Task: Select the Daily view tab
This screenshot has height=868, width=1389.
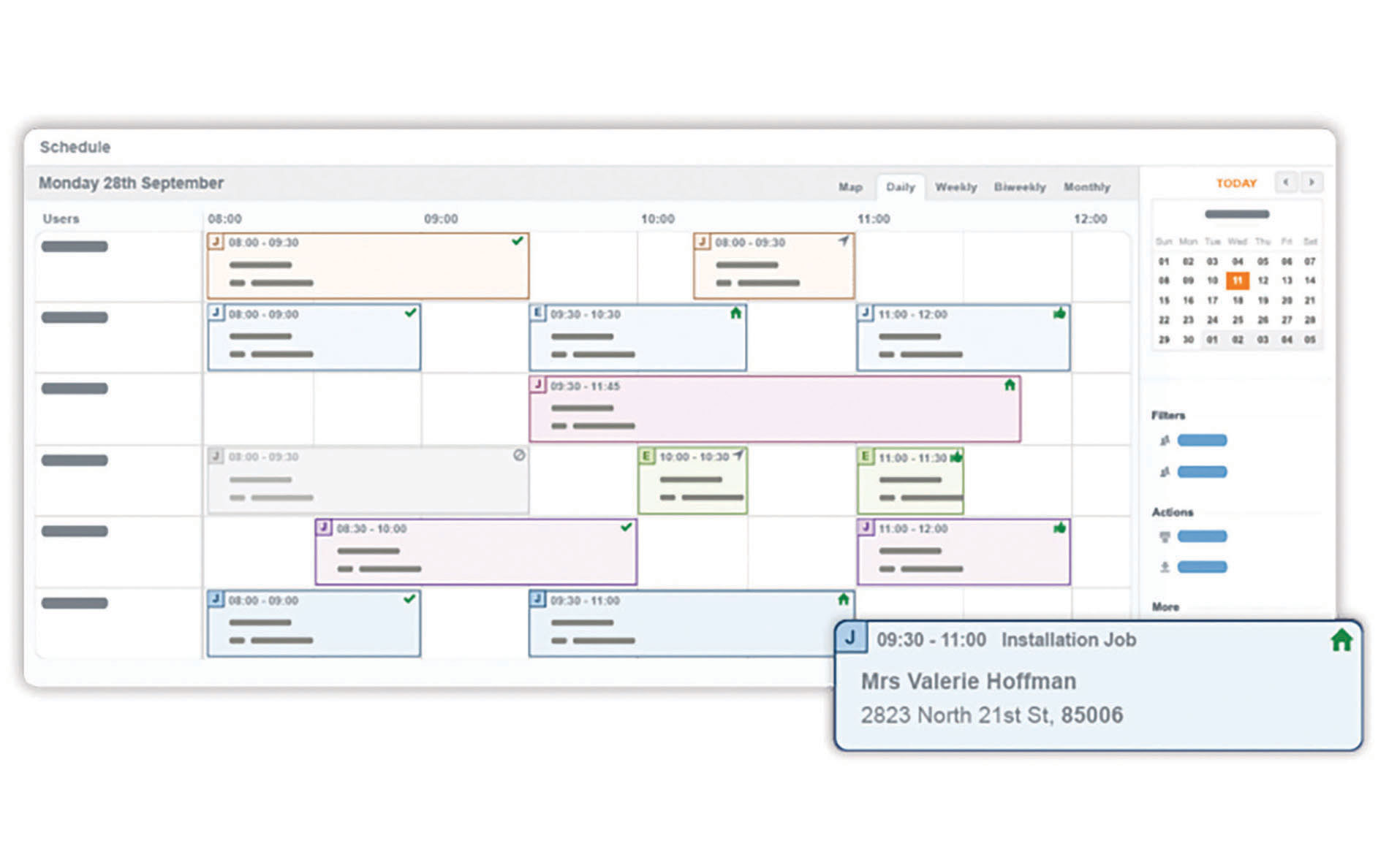Action: [x=900, y=187]
